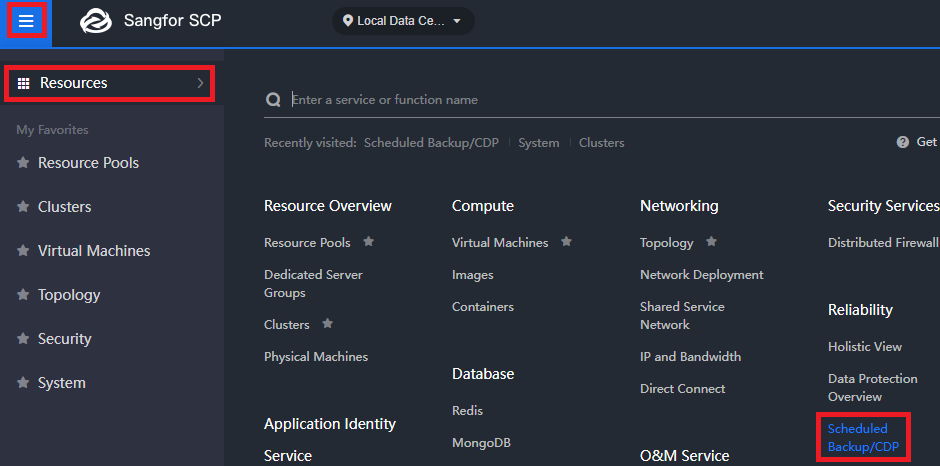Unfavorite Clusters using star in Resource Overview
This screenshot has width=940, height=466.
pyautogui.click(x=327, y=324)
